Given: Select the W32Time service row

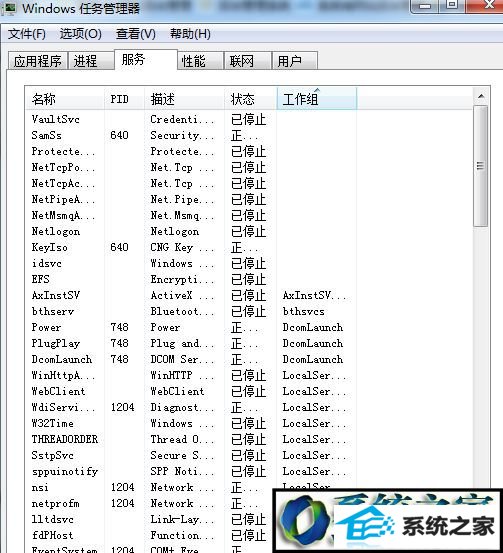Looking at the screenshot, I should (249, 424).
